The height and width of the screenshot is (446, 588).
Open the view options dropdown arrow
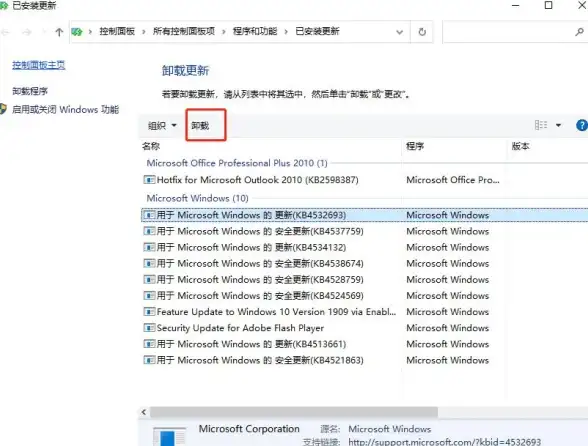[558, 125]
